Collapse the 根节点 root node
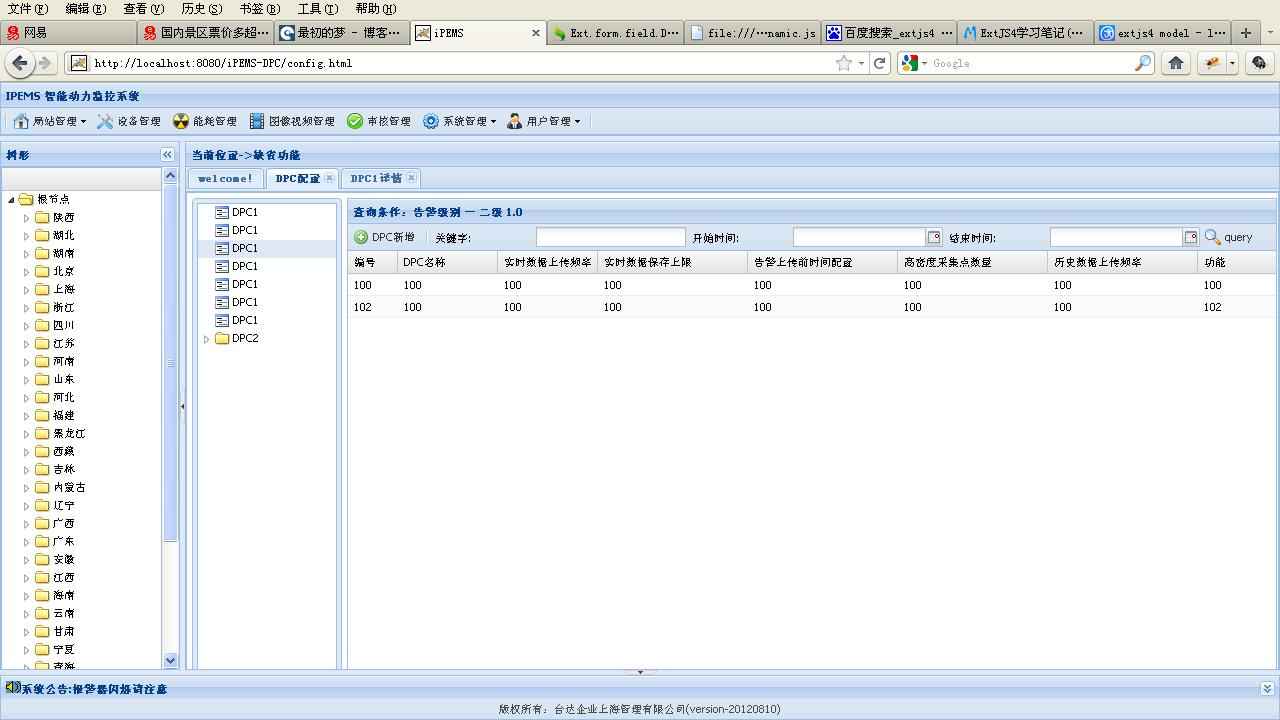 [11, 199]
